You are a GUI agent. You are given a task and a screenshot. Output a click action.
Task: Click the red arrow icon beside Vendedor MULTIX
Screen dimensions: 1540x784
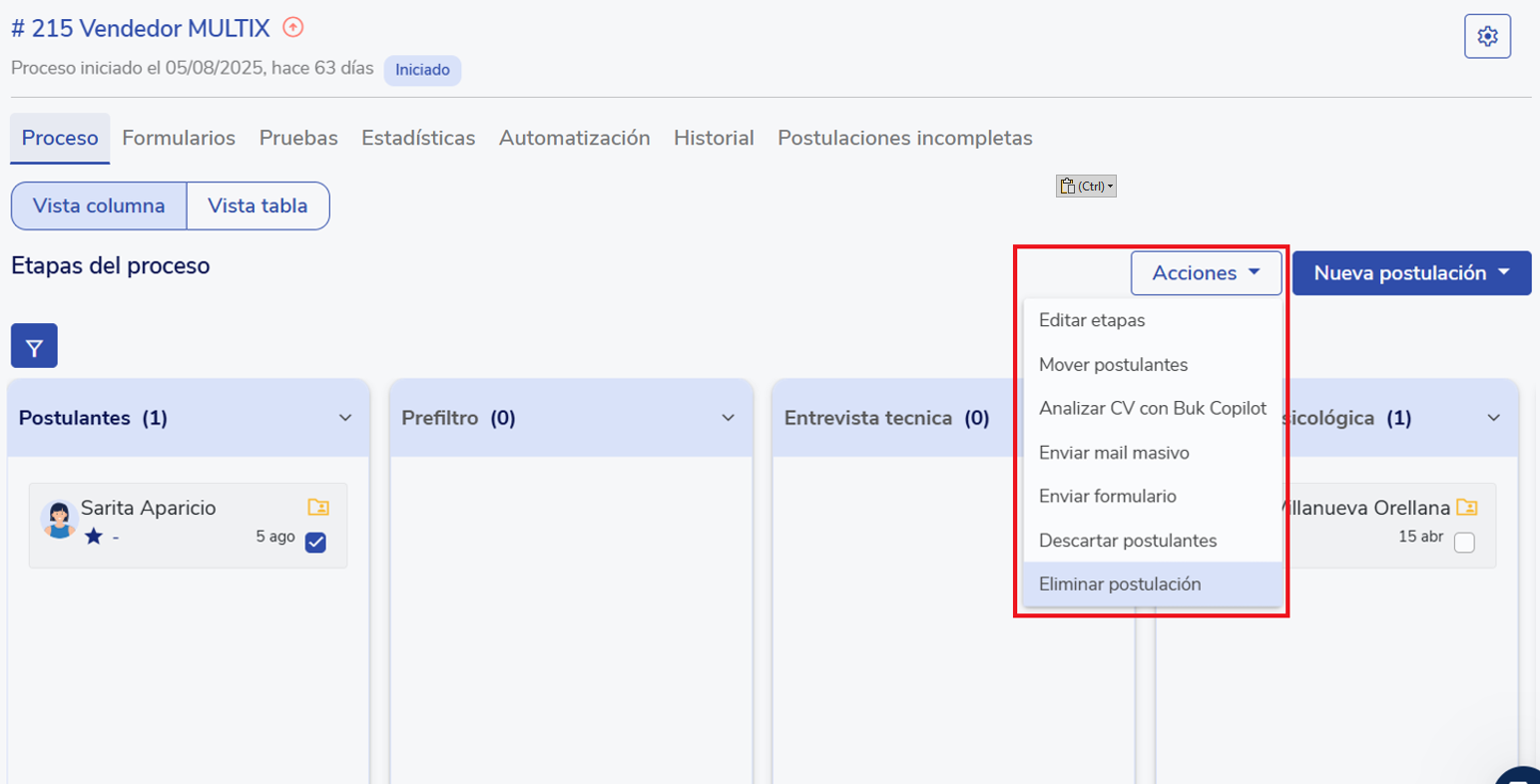pyautogui.click(x=292, y=28)
